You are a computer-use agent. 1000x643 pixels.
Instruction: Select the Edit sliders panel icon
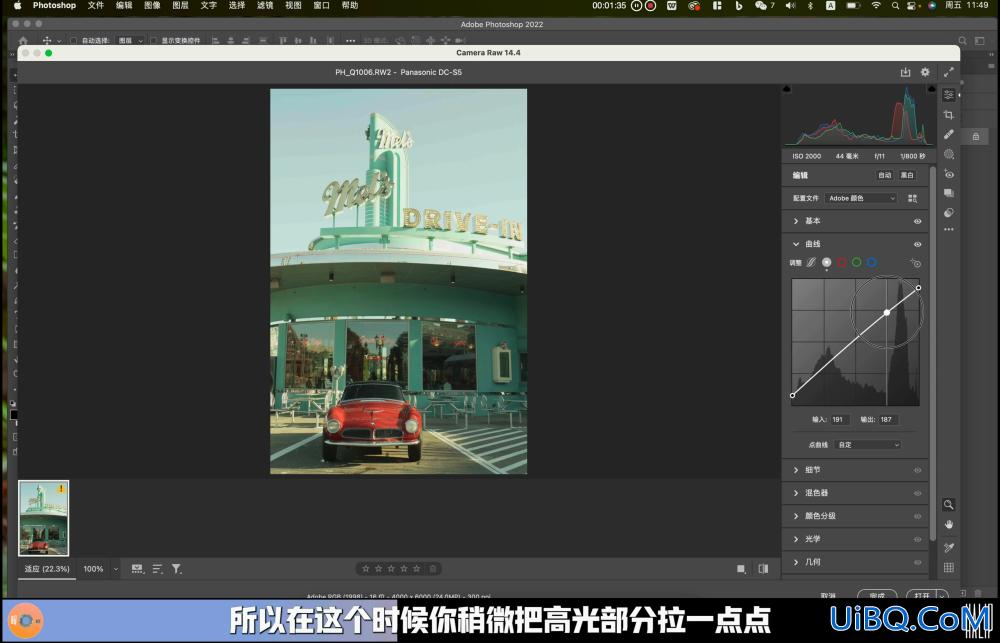pos(949,95)
